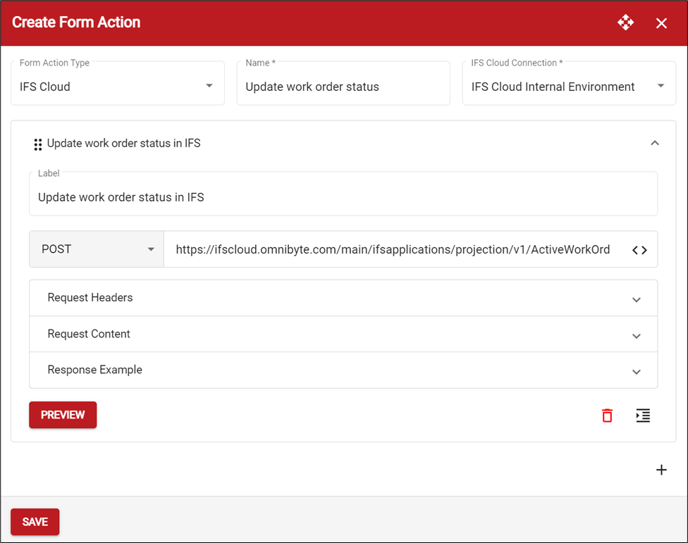Click the SAVE button
Viewport: 688px width, 543px height.
tap(35, 522)
